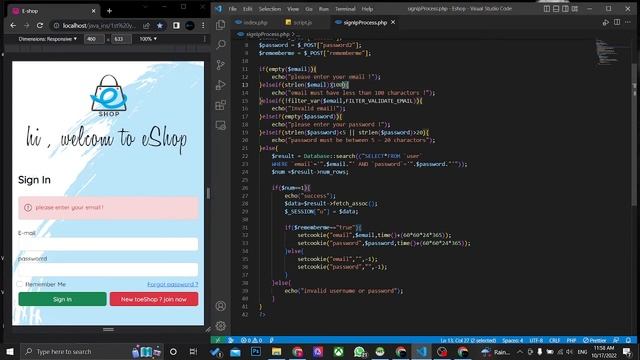Click Chrome profile avatar

(x=190, y=25)
